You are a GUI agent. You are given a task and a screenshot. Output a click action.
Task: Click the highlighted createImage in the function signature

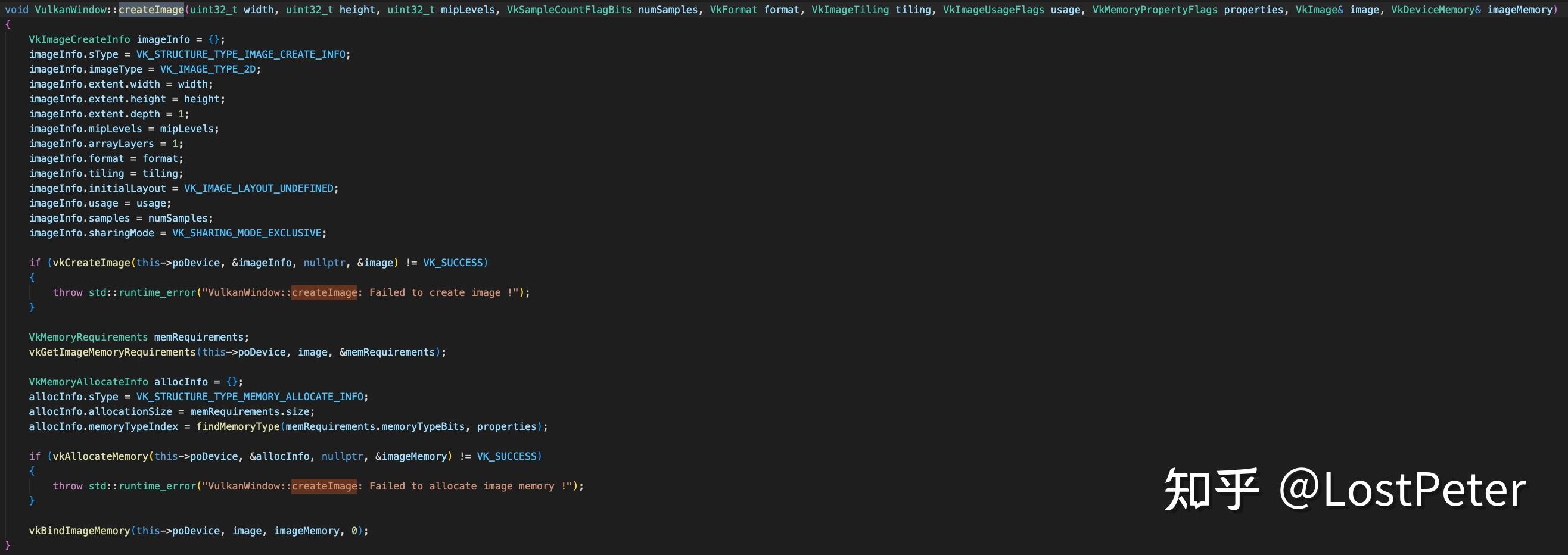click(151, 10)
